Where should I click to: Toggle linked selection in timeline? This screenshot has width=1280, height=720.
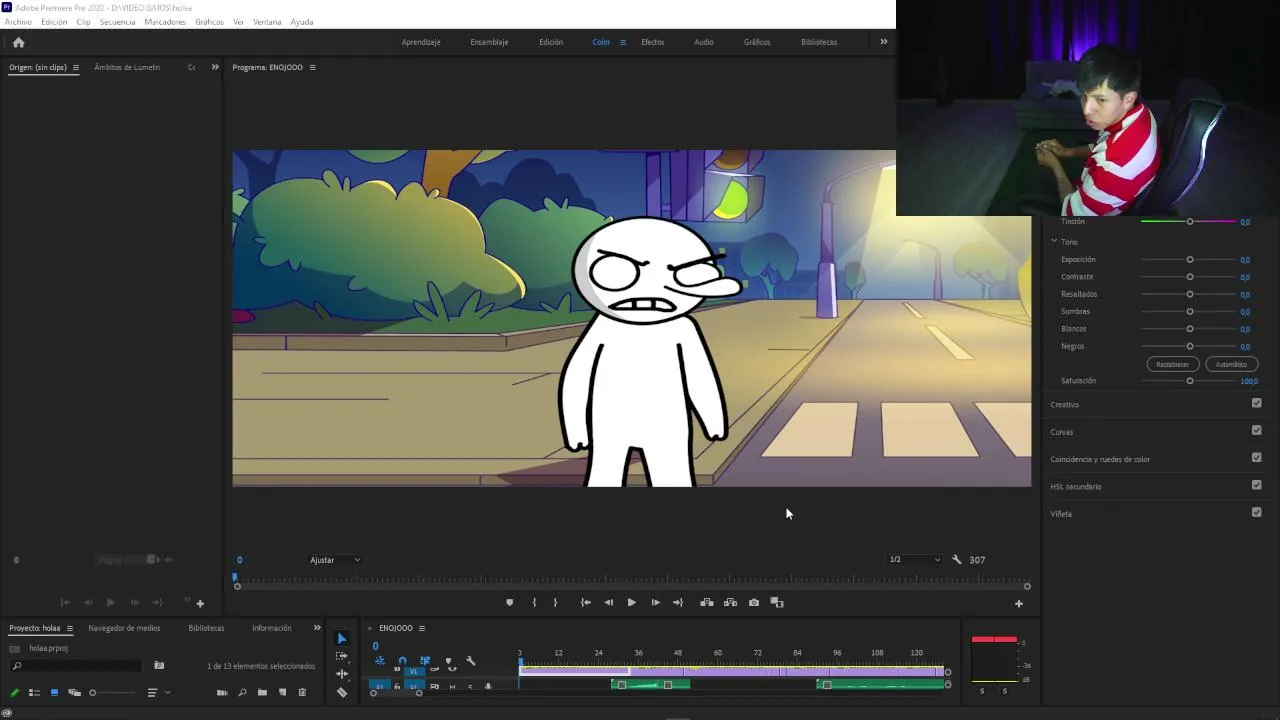(x=425, y=661)
